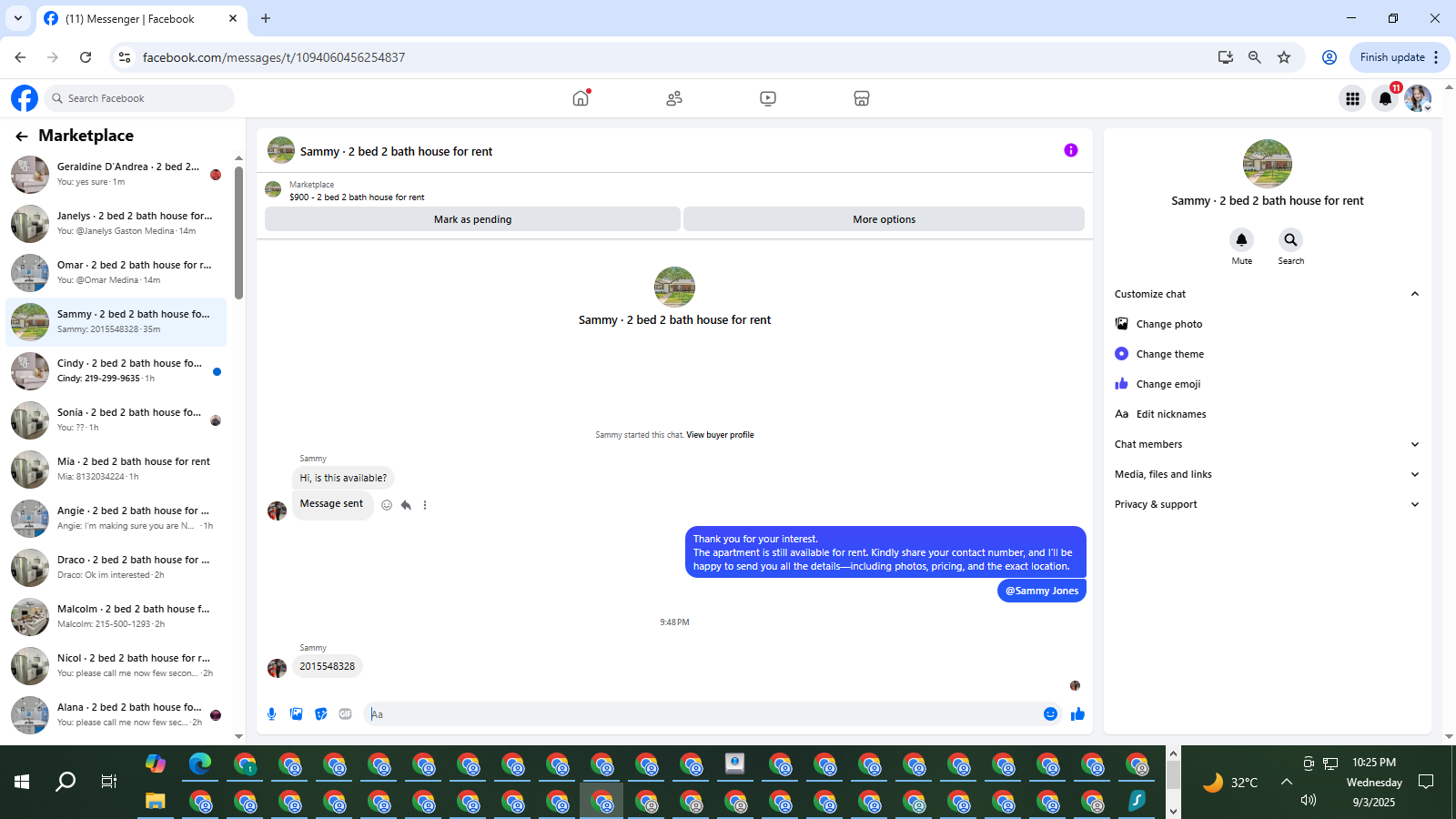Click the Search Facebook field
This screenshot has width=1456, height=819.
pos(140,98)
